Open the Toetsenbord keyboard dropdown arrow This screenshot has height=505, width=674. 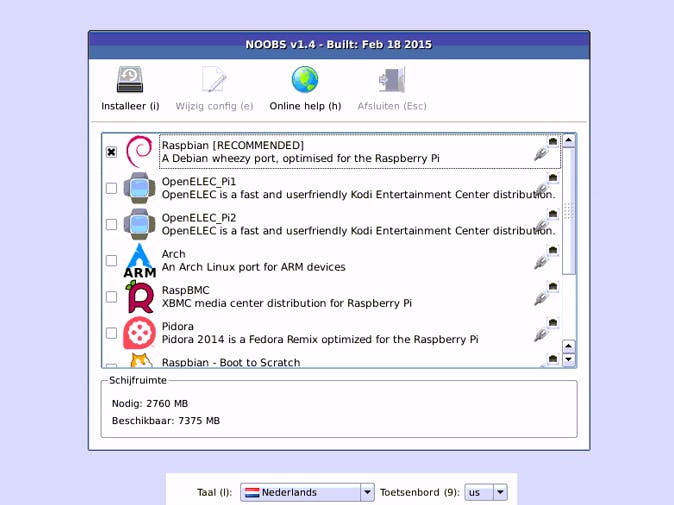[x=500, y=492]
